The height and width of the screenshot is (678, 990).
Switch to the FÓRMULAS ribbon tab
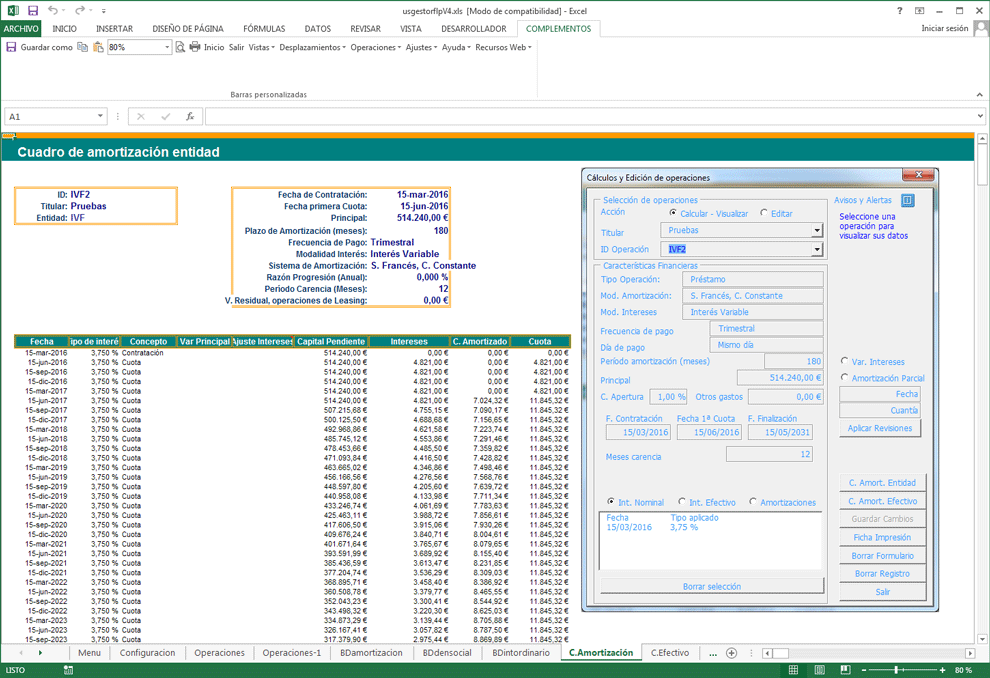click(264, 29)
